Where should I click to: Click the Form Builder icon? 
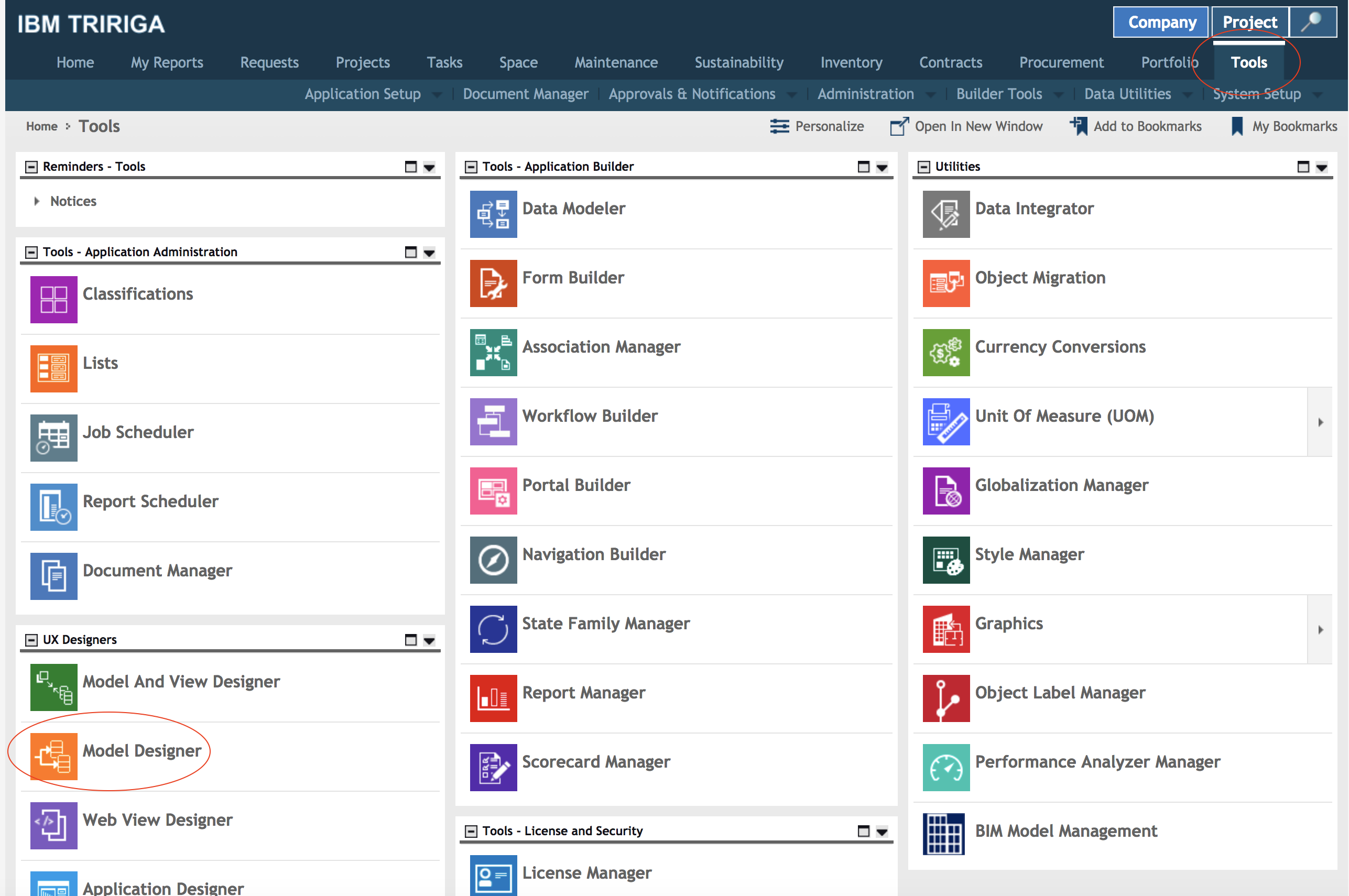click(493, 283)
